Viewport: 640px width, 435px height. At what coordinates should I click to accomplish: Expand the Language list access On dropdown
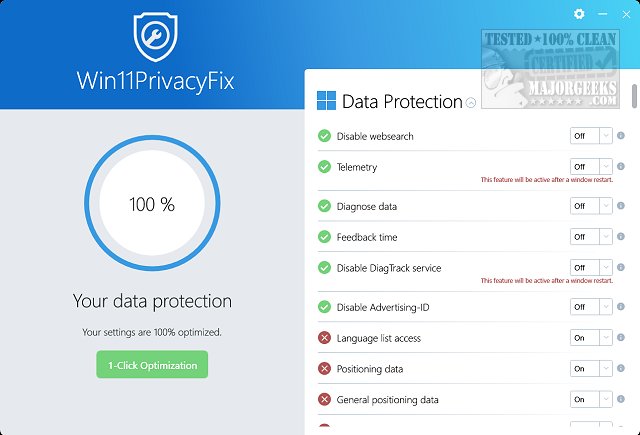590,338
